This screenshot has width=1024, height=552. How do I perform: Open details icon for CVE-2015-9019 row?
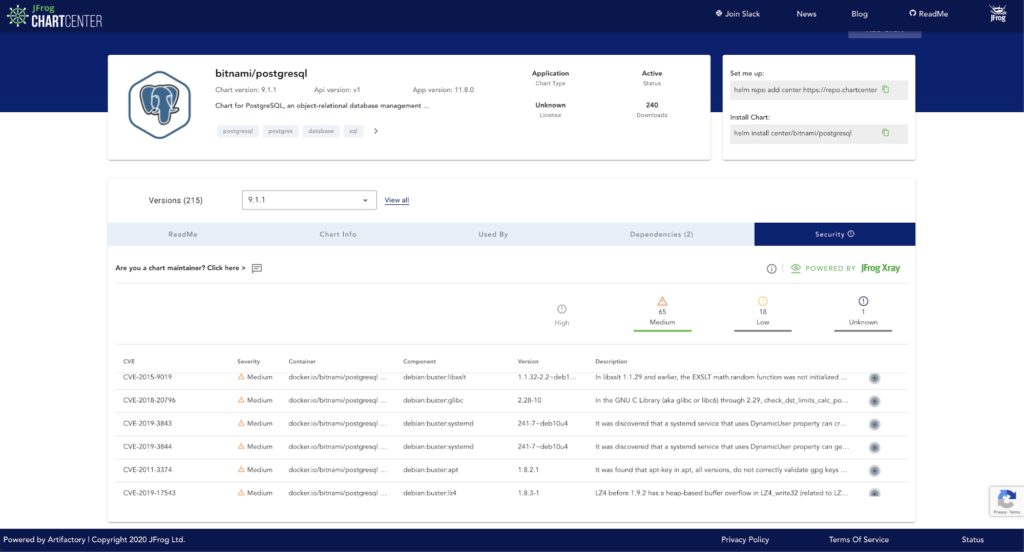[874, 378]
